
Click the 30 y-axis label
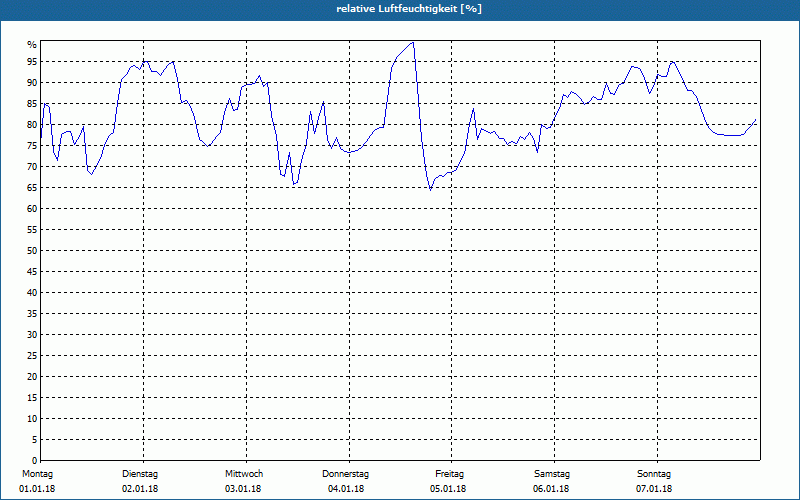click(x=32, y=335)
